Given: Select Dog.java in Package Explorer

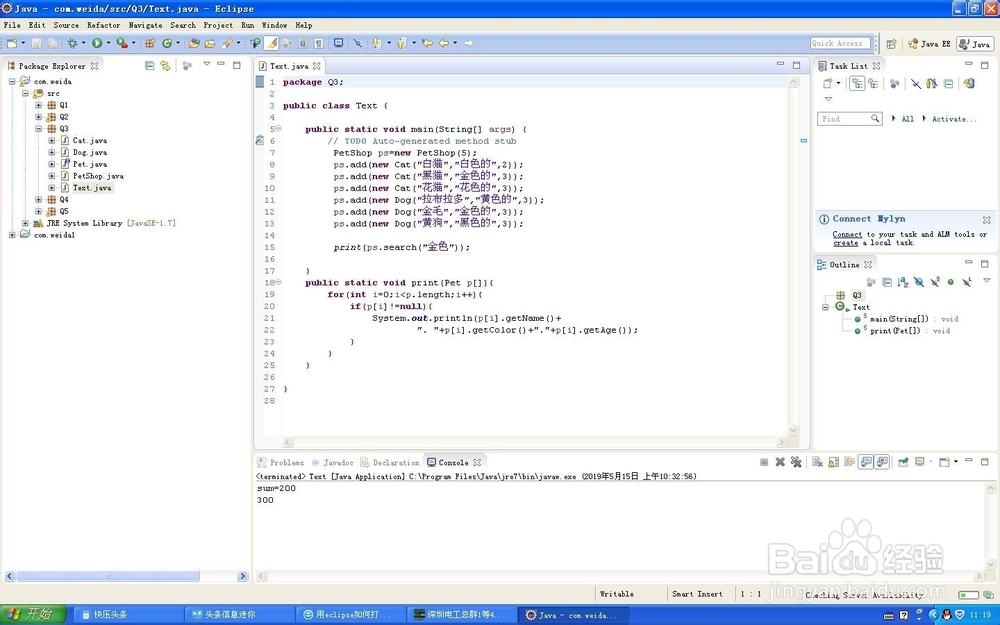Looking at the screenshot, I should coord(89,152).
